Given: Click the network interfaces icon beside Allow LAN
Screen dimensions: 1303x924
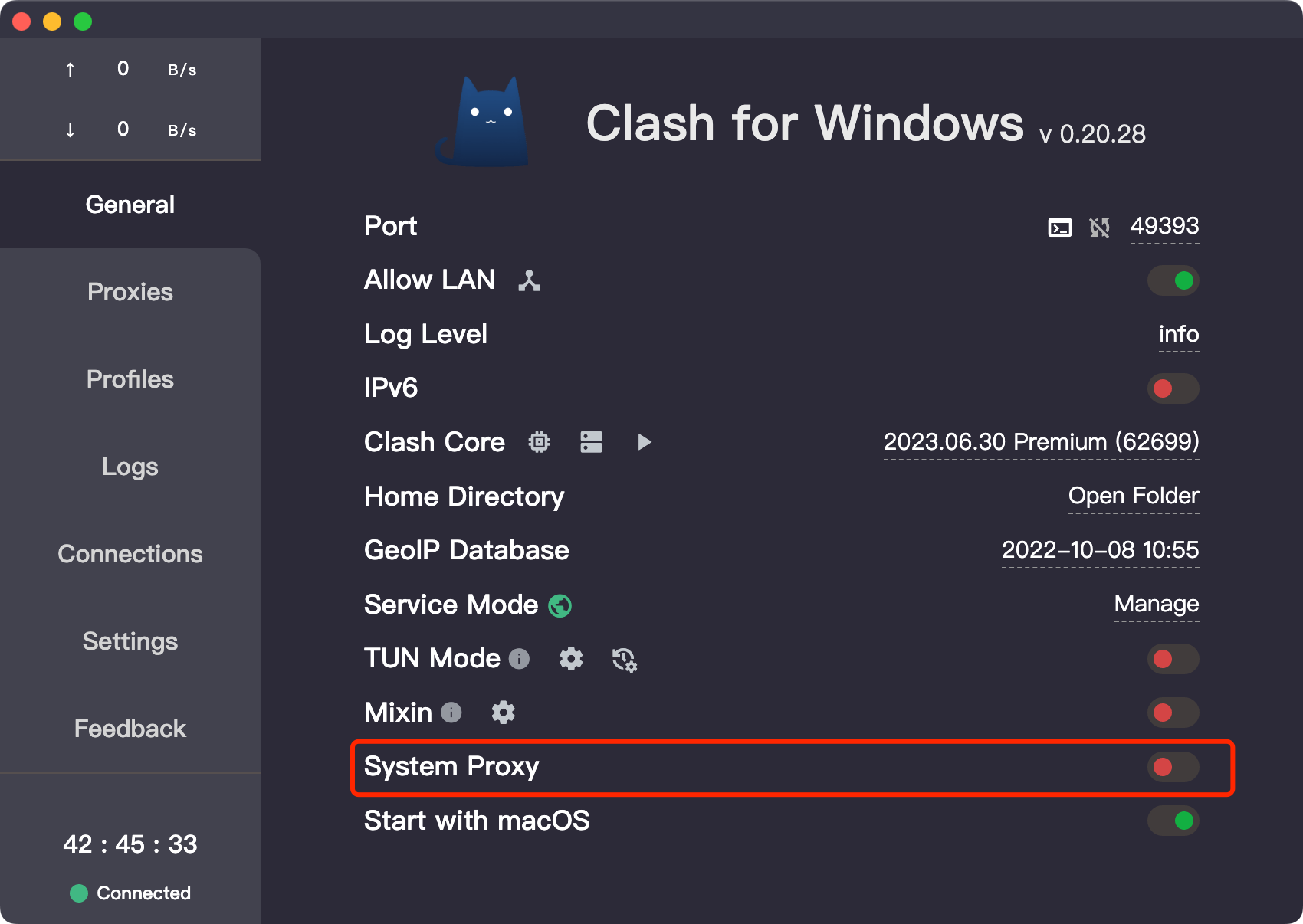Looking at the screenshot, I should click(529, 280).
